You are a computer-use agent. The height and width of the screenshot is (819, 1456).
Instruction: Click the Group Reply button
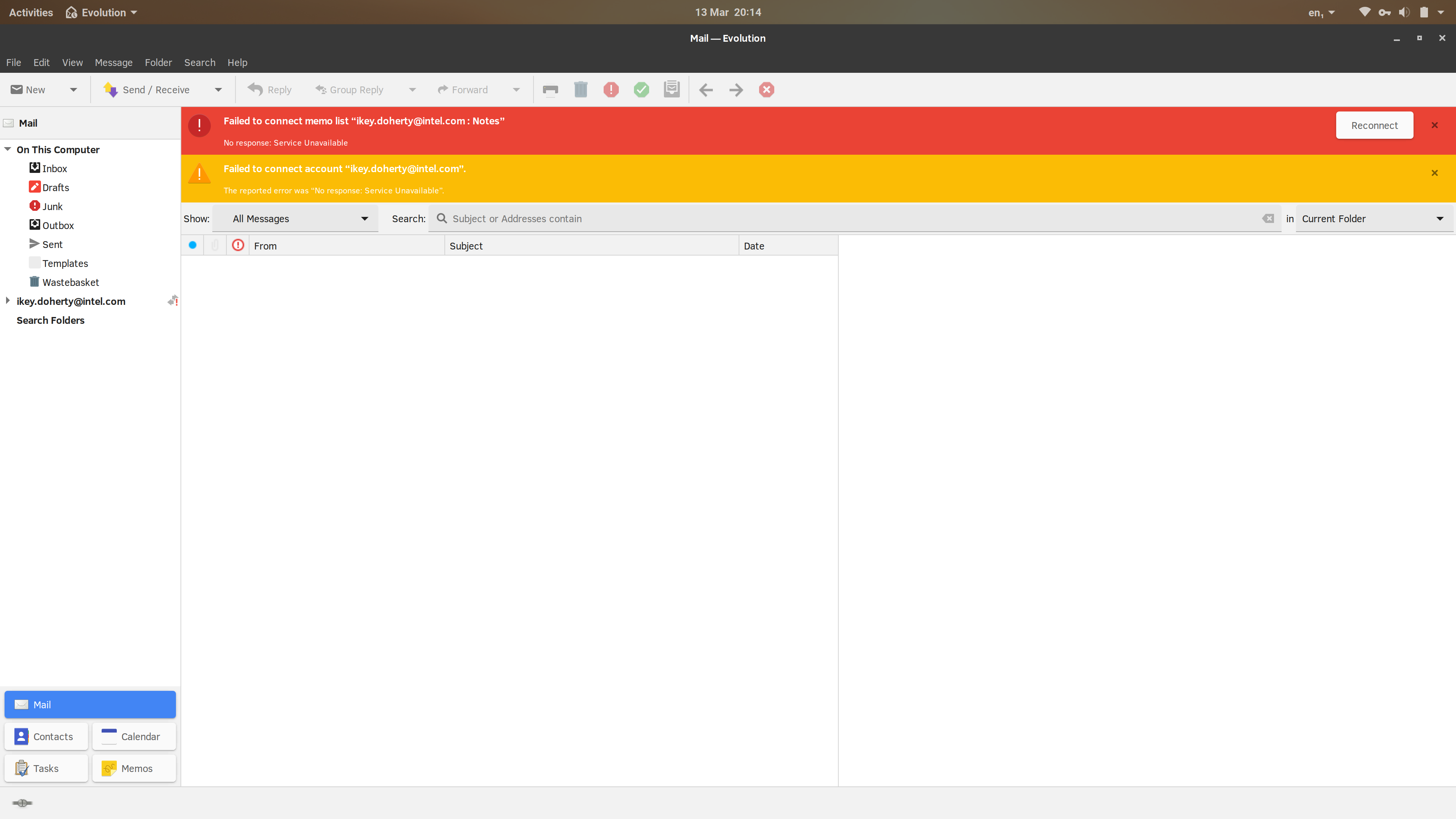click(x=349, y=90)
